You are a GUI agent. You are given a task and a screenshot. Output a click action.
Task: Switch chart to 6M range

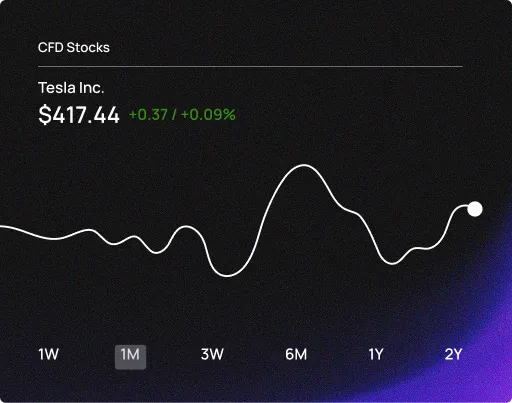tap(296, 354)
